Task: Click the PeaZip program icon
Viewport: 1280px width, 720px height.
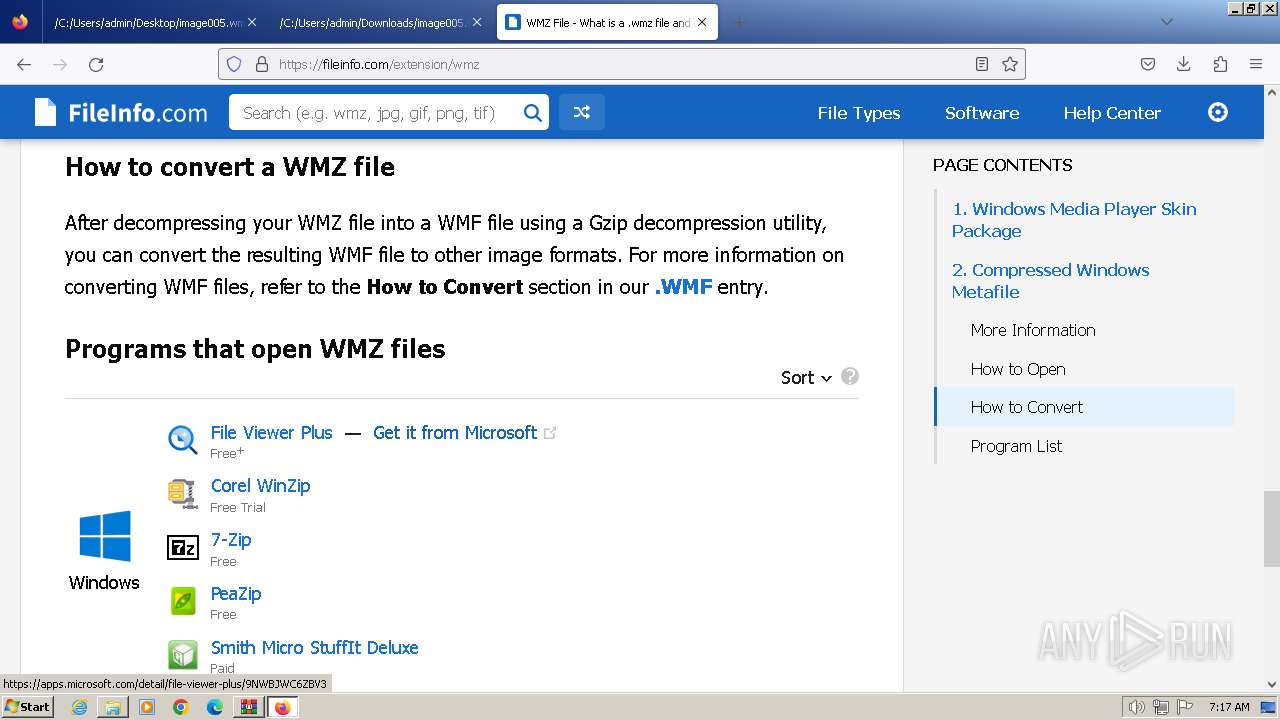Action: coord(183,601)
